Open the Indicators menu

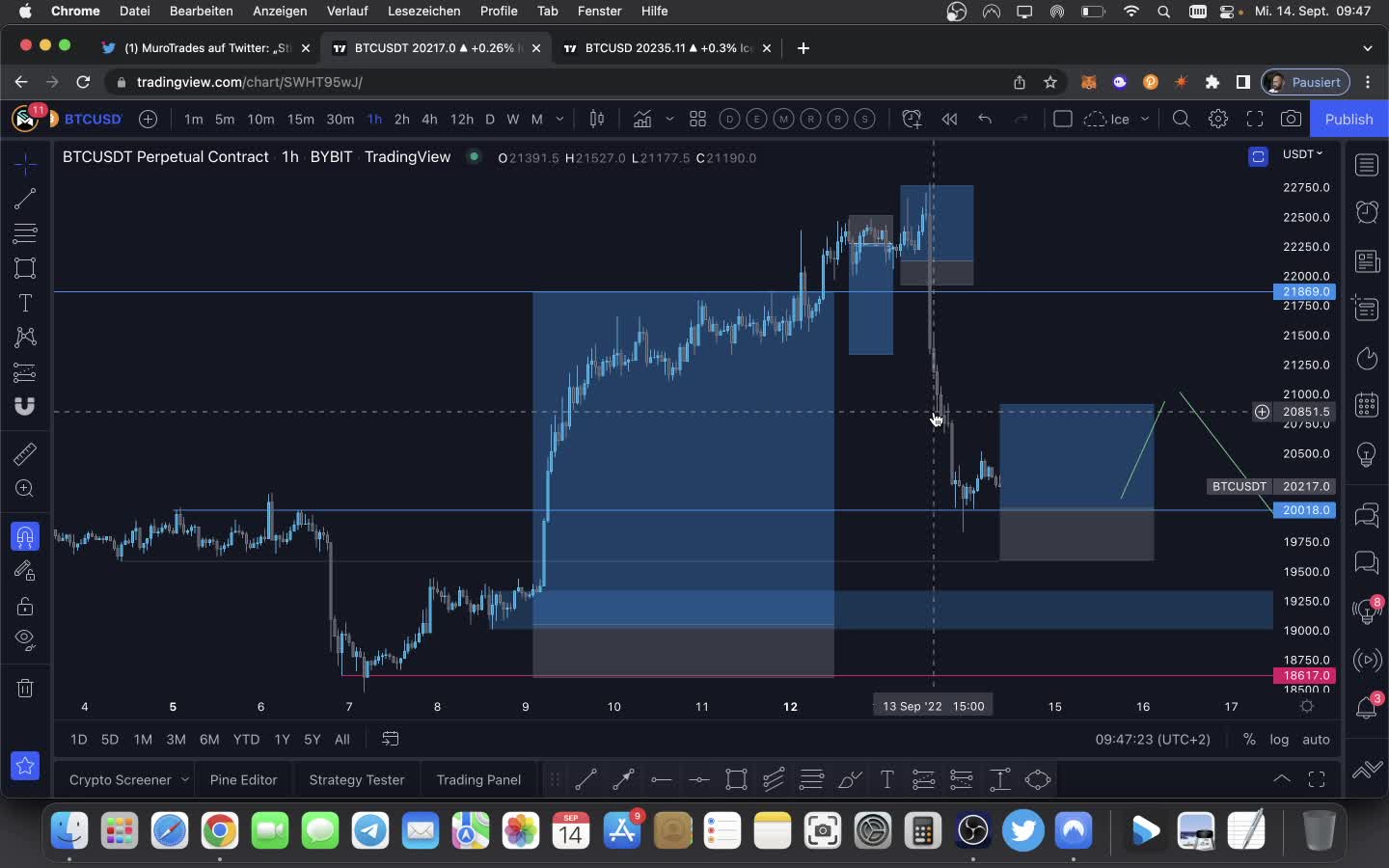coord(642,119)
